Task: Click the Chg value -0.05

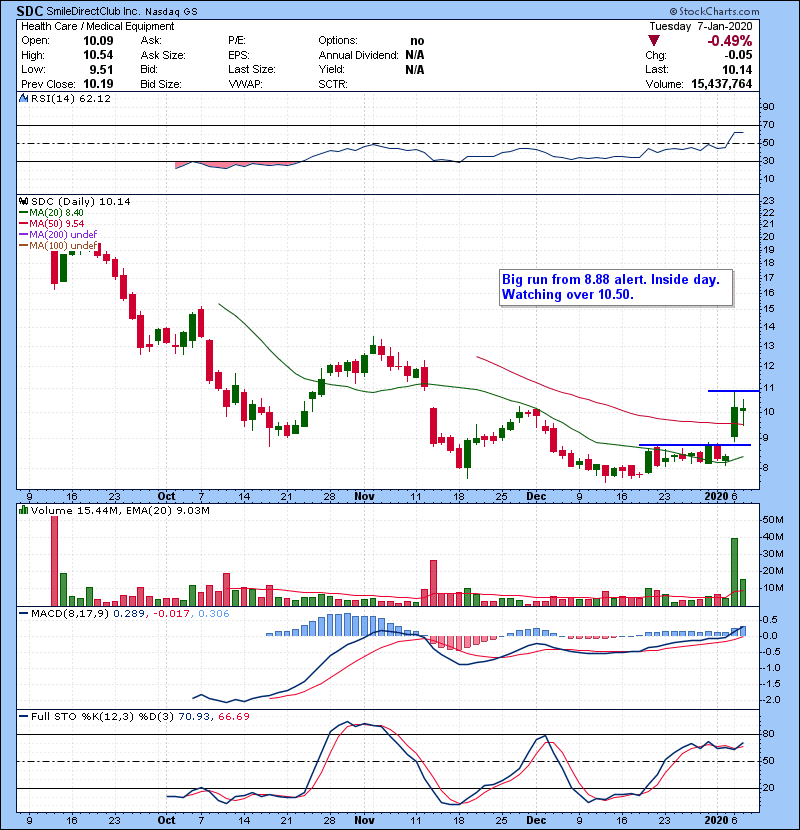Action: coord(738,55)
